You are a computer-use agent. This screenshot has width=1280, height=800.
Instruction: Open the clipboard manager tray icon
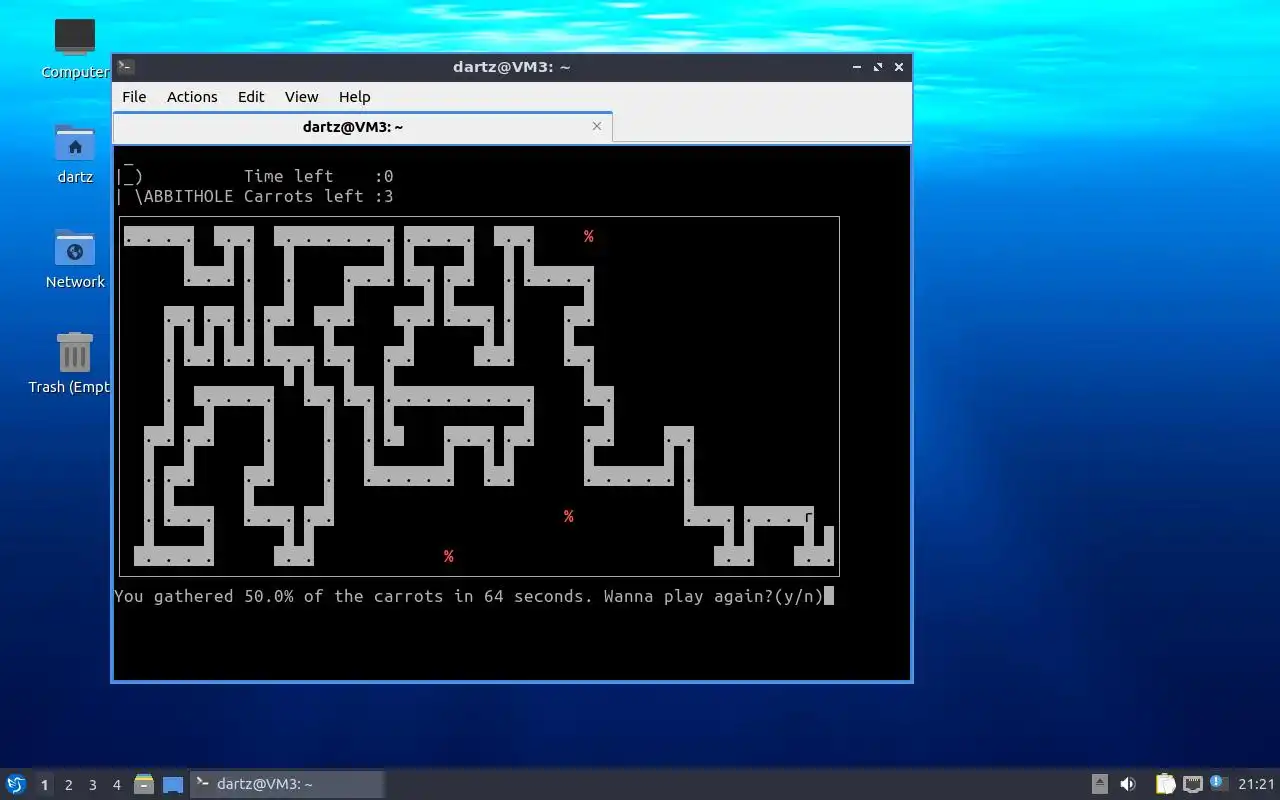coord(1165,784)
